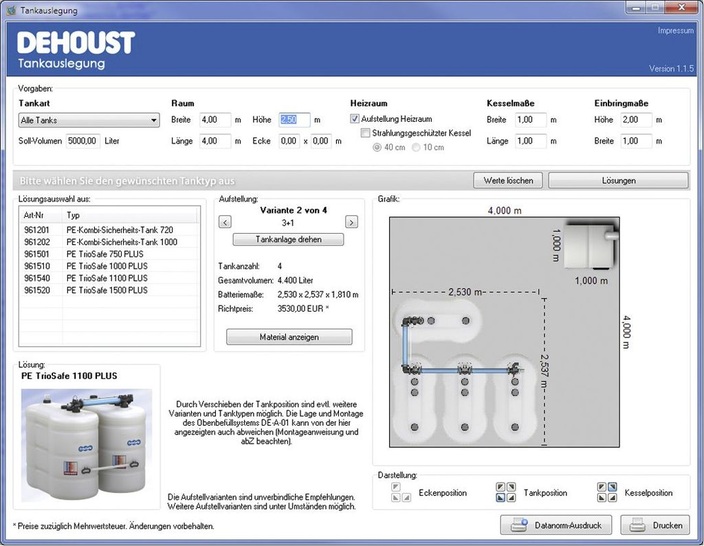Go to the next Aufstellung variant
This screenshot has height=546, width=704.
click(352, 222)
